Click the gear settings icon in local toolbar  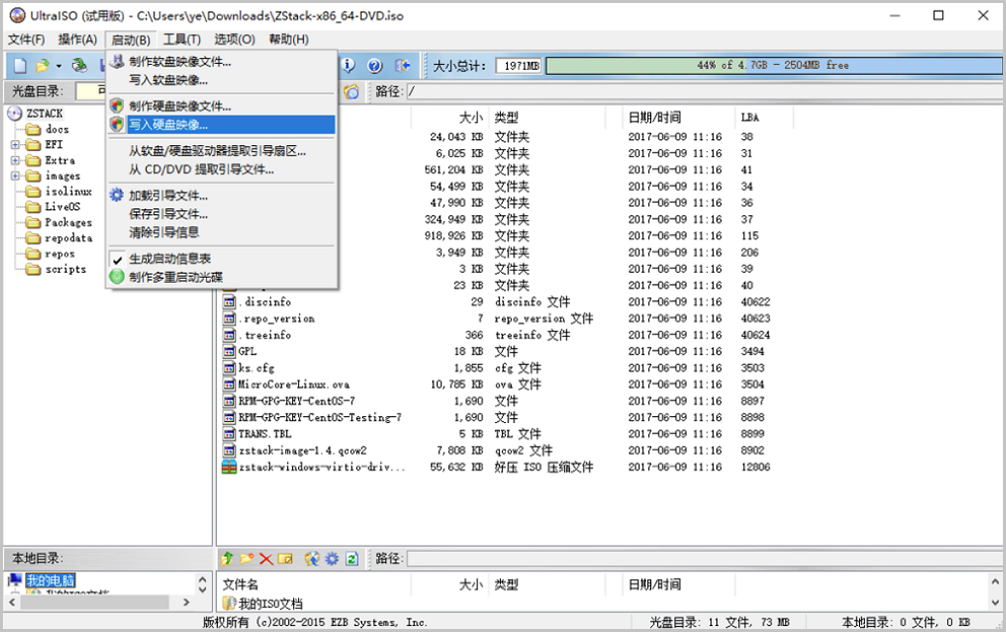coord(332,558)
